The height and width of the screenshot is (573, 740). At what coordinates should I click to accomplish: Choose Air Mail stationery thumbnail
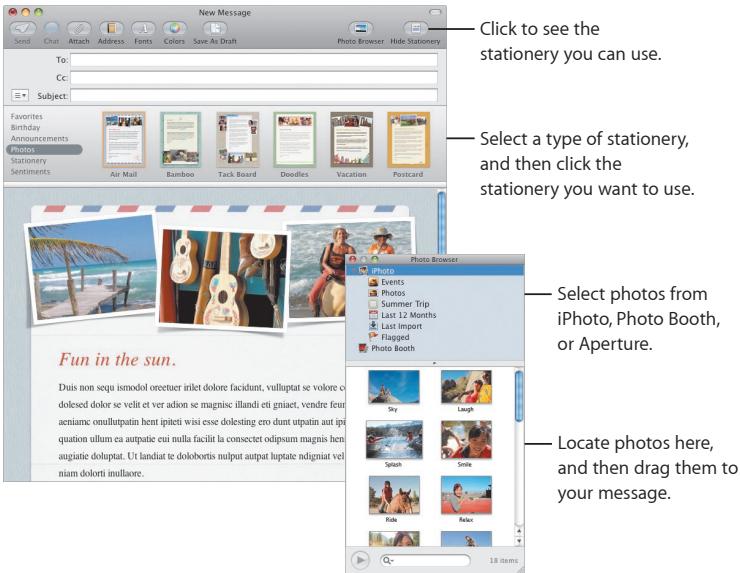point(124,140)
